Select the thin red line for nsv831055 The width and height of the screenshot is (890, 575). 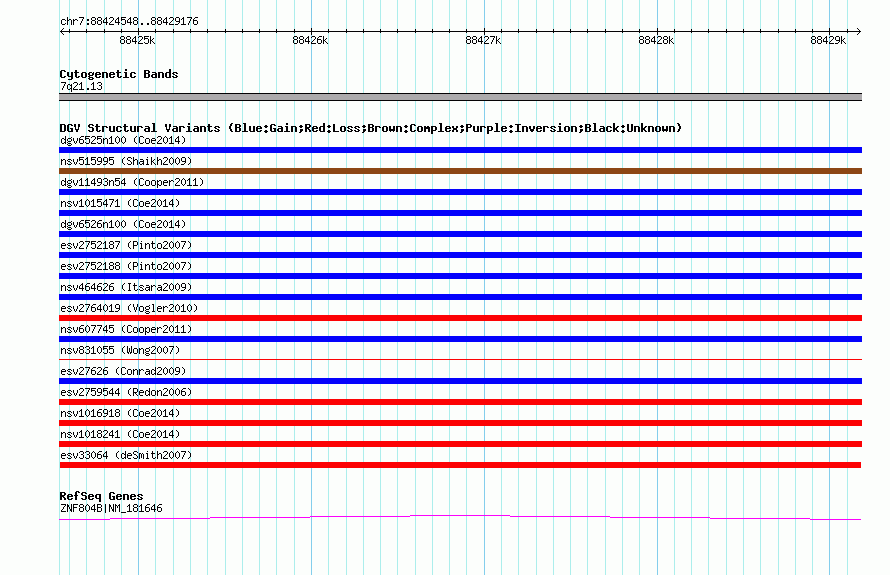[460, 359]
